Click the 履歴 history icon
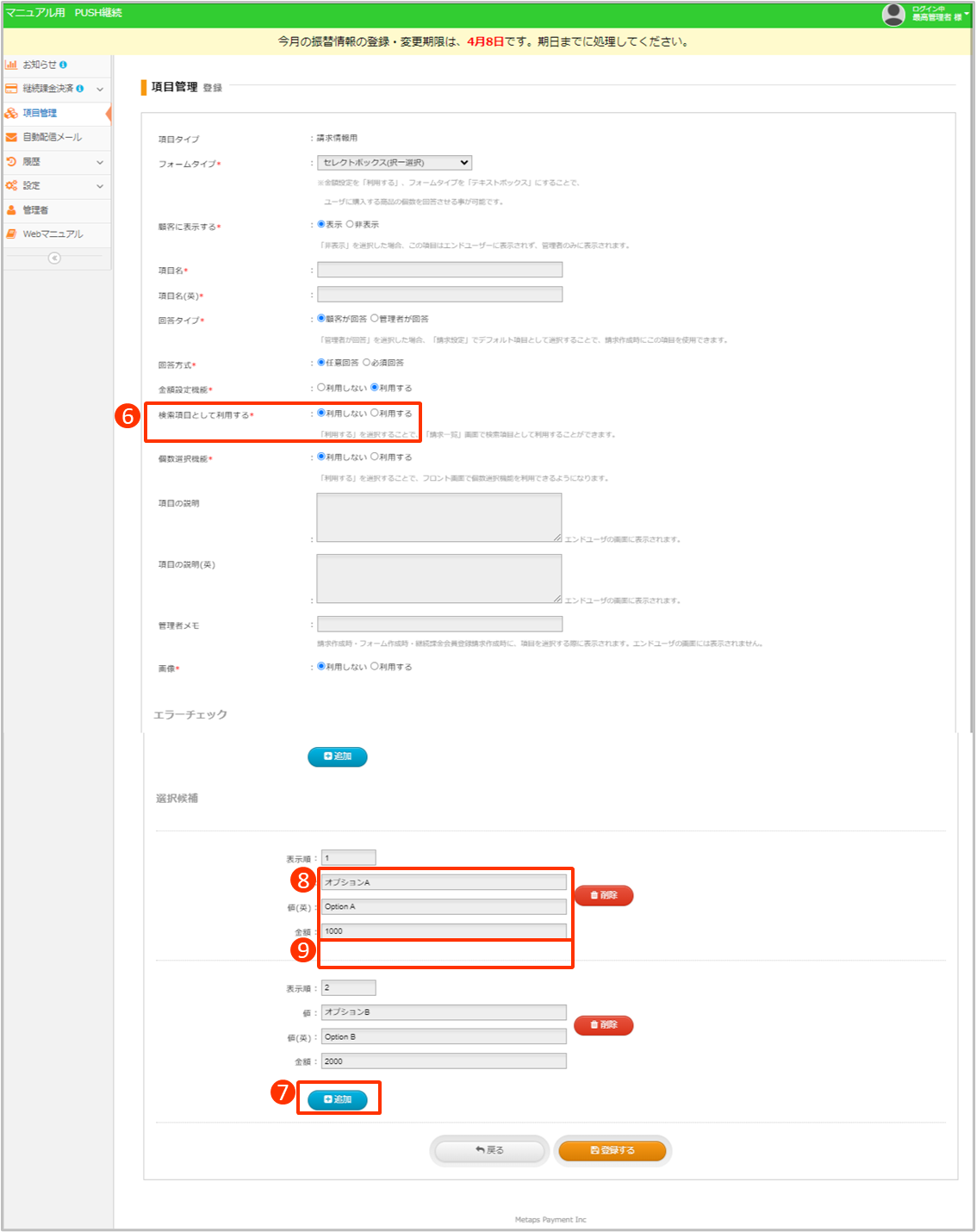 point(11,161)
